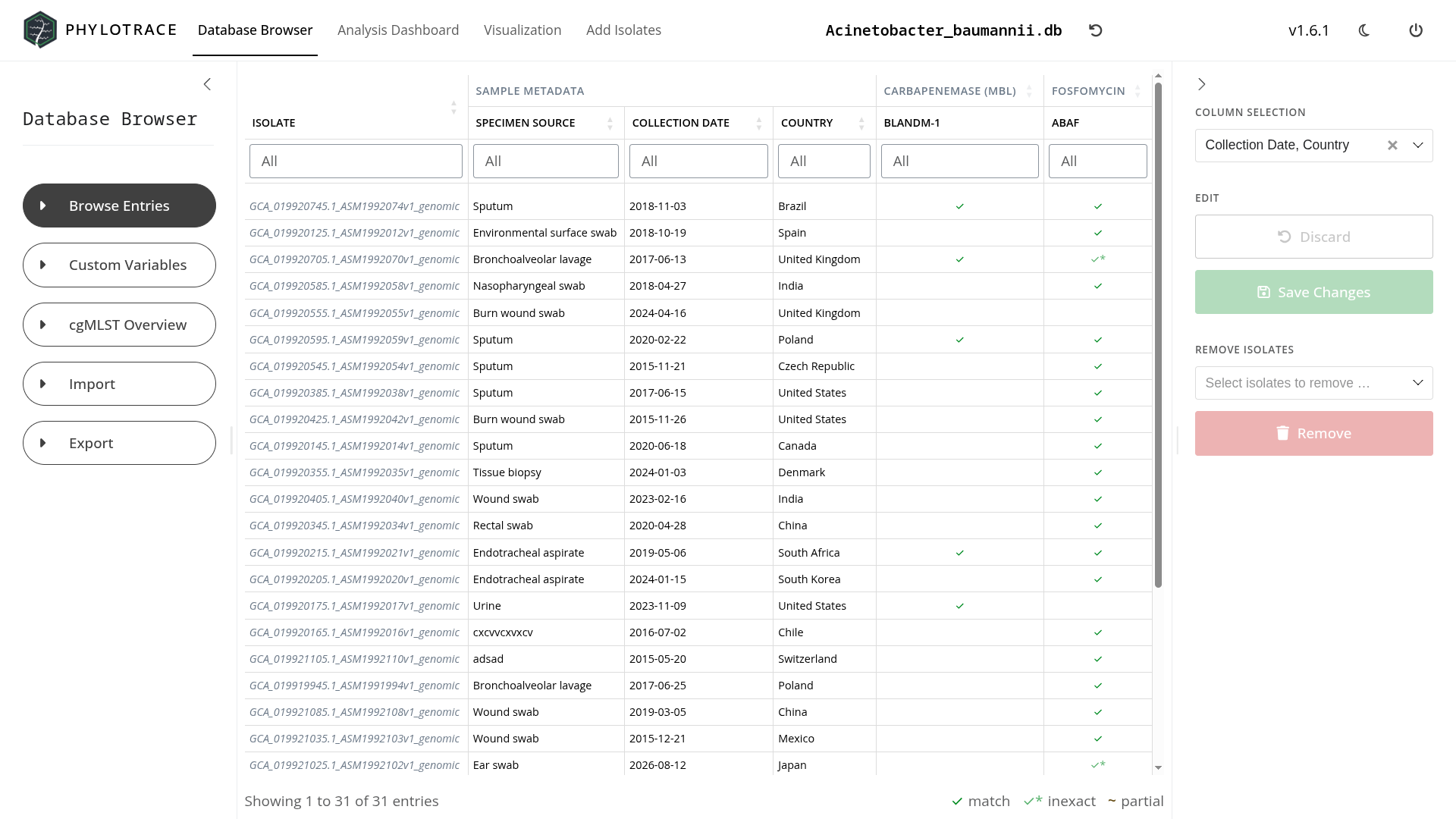Open the Column Selection dropdown arrow
1456x819 pixels.
[x=1417, y=146]
